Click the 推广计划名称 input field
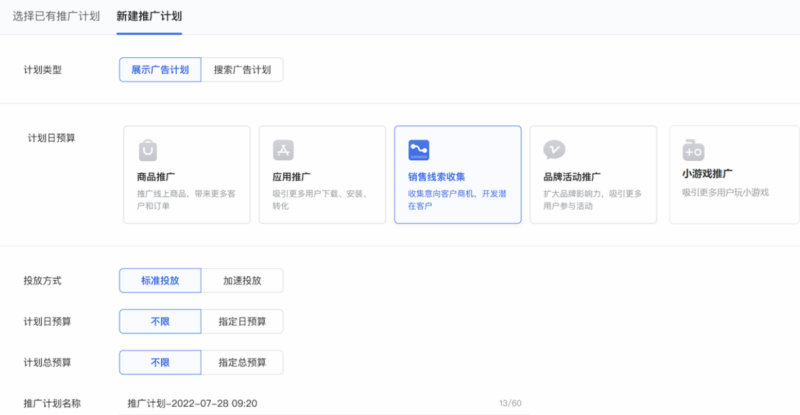 pos(324,403)
